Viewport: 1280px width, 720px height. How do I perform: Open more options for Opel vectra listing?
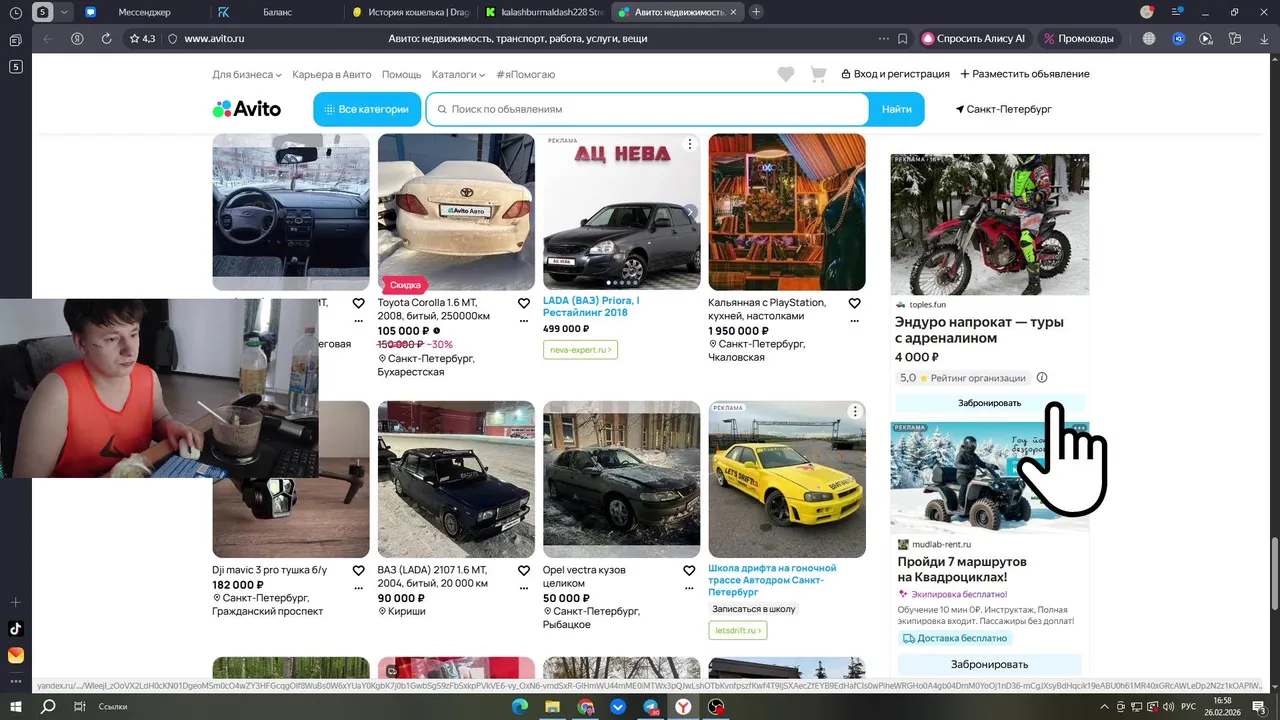(x=689, y=589)
